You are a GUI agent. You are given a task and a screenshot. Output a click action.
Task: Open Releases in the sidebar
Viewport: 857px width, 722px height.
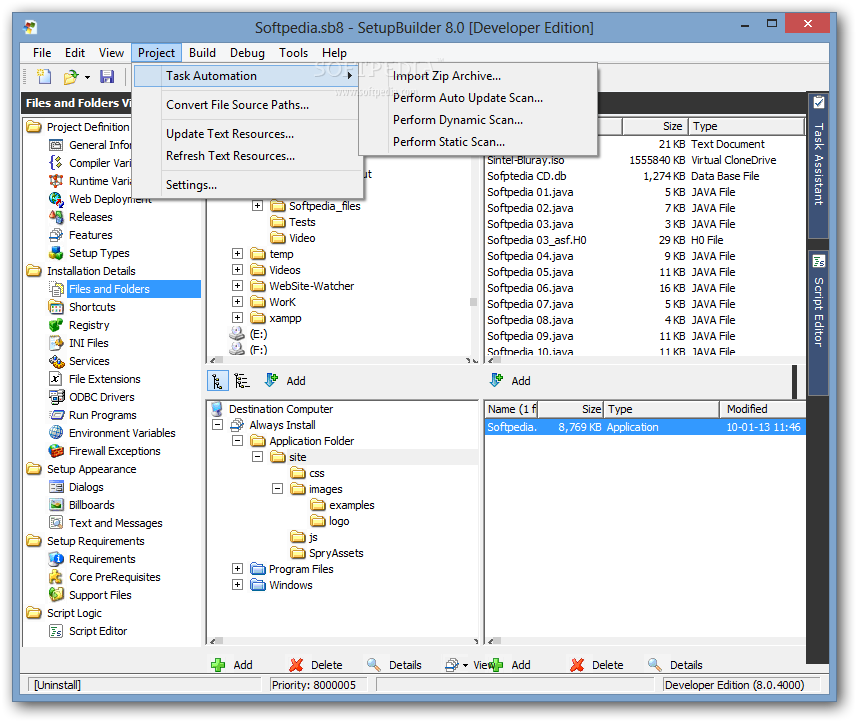click(90, 217)
